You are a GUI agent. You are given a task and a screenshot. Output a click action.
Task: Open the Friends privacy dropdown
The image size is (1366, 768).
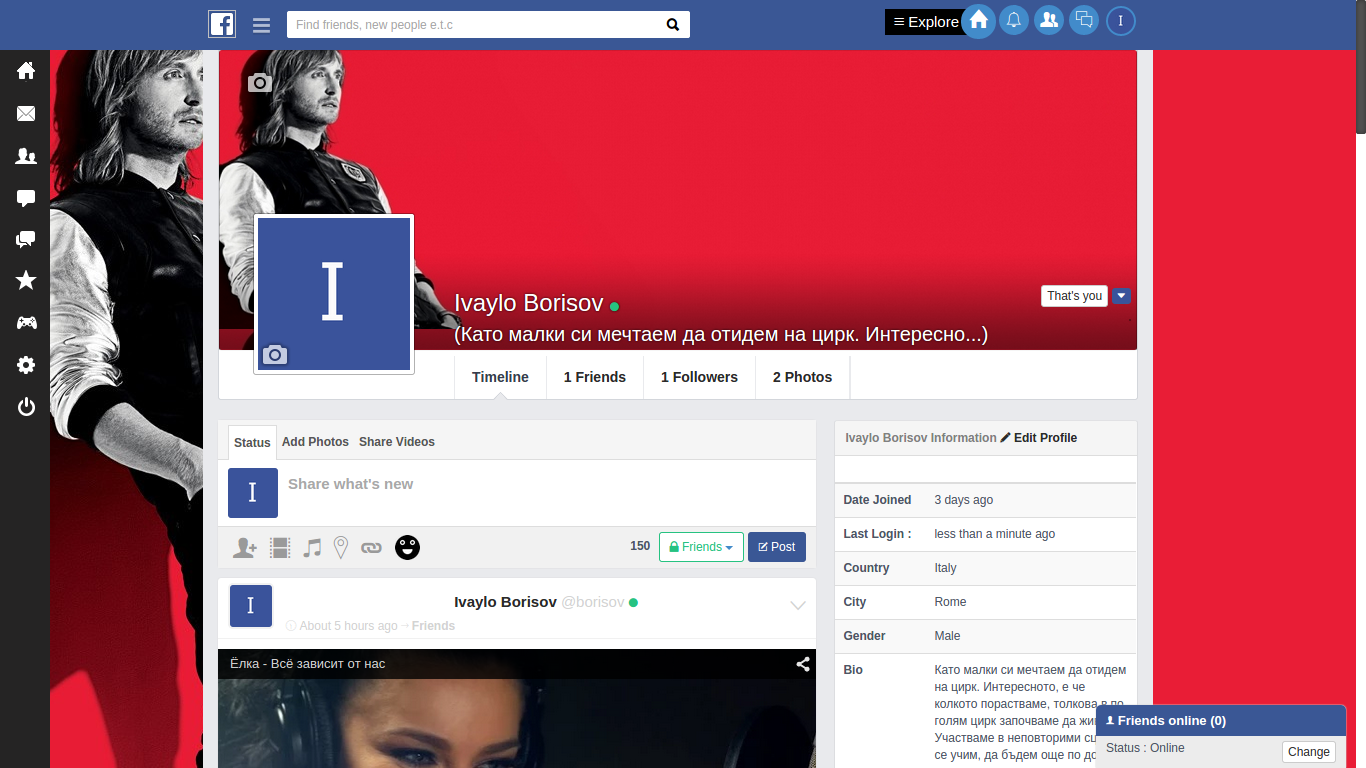701,547
